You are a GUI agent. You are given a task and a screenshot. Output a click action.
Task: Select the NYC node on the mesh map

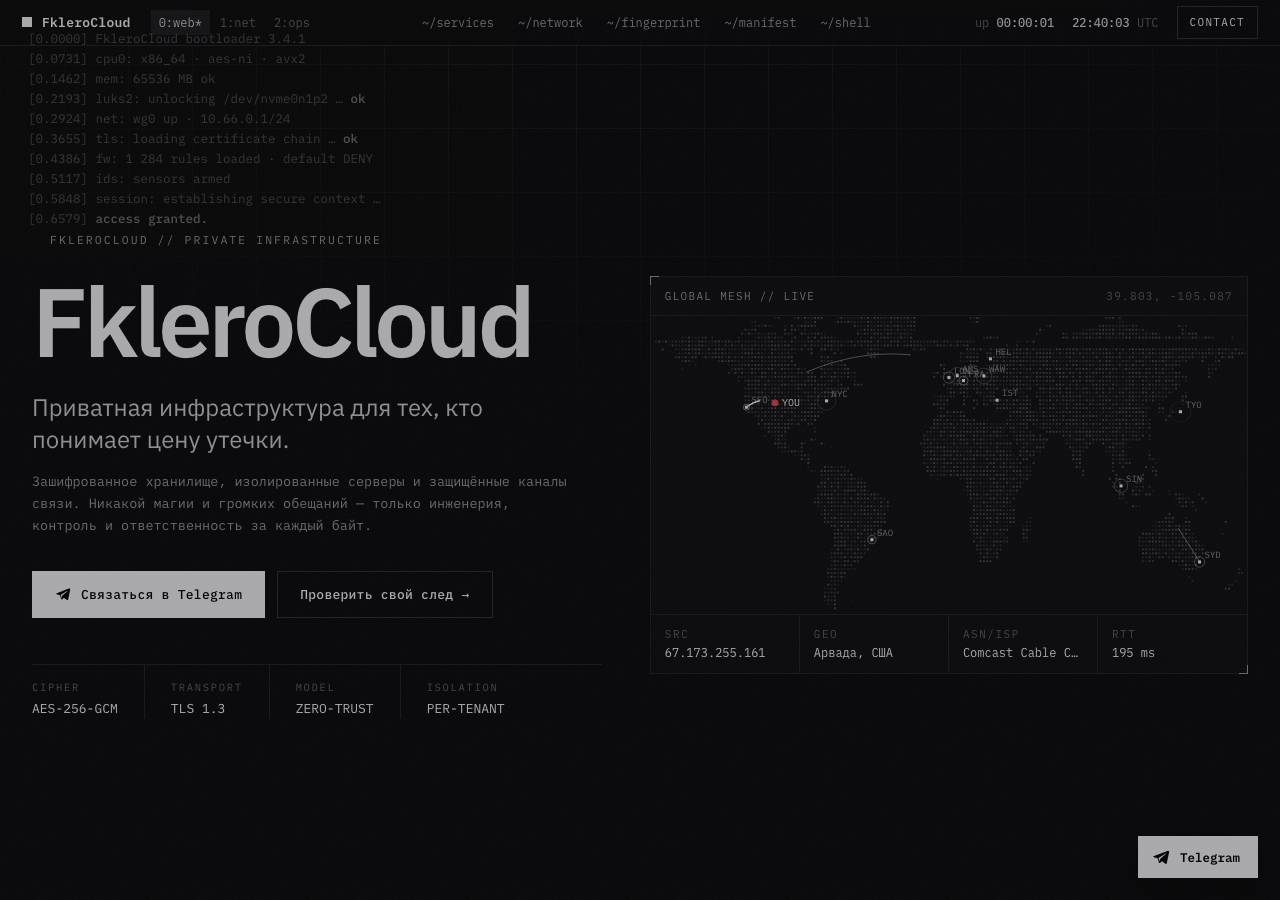[827, 401]
